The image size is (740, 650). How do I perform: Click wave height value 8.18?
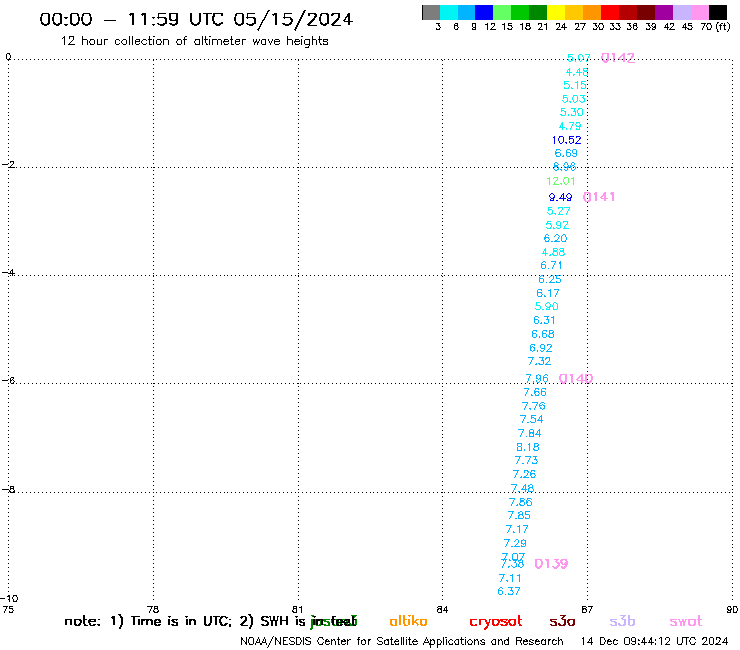click(528, 447)
